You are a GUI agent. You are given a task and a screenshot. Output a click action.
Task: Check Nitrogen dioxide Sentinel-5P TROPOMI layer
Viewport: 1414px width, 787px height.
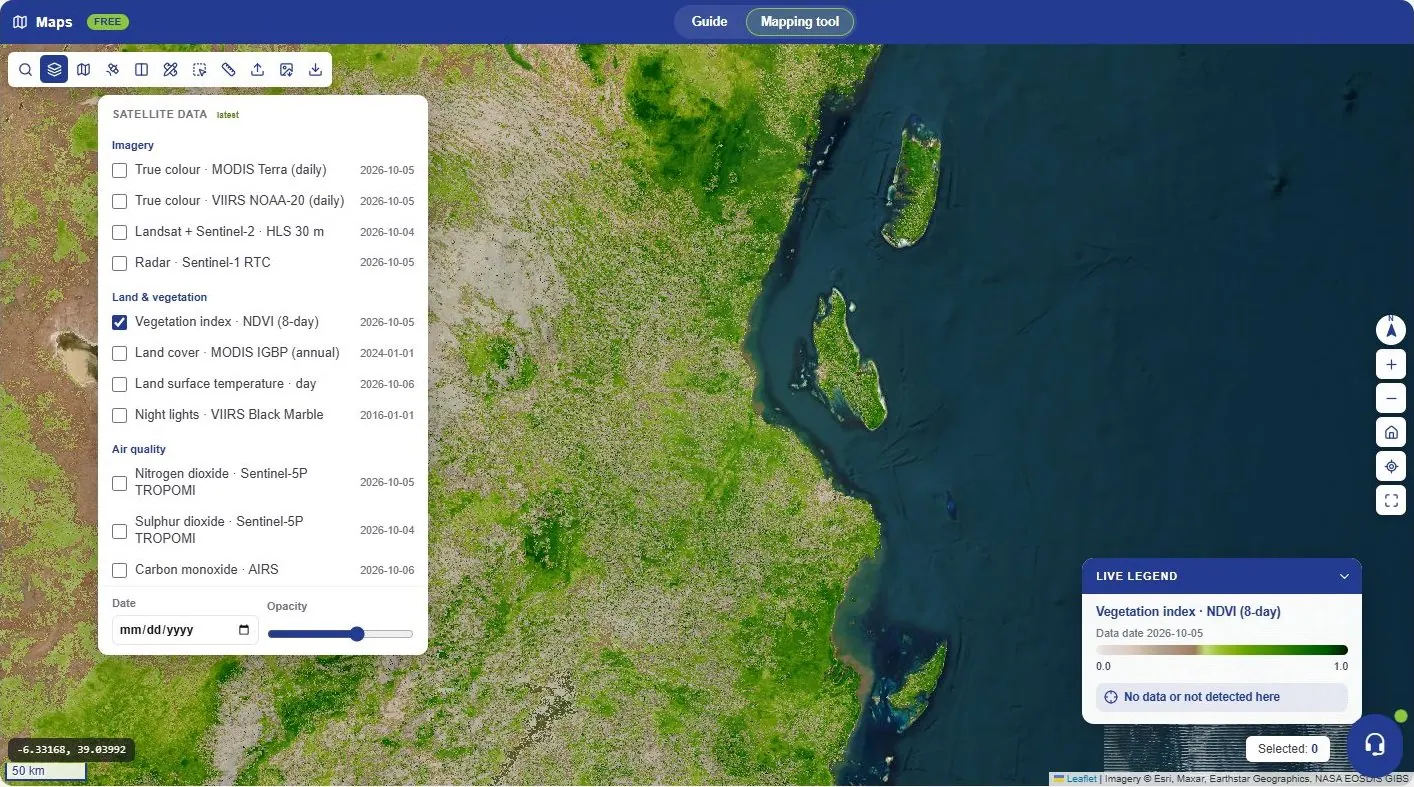pos(119,483)
